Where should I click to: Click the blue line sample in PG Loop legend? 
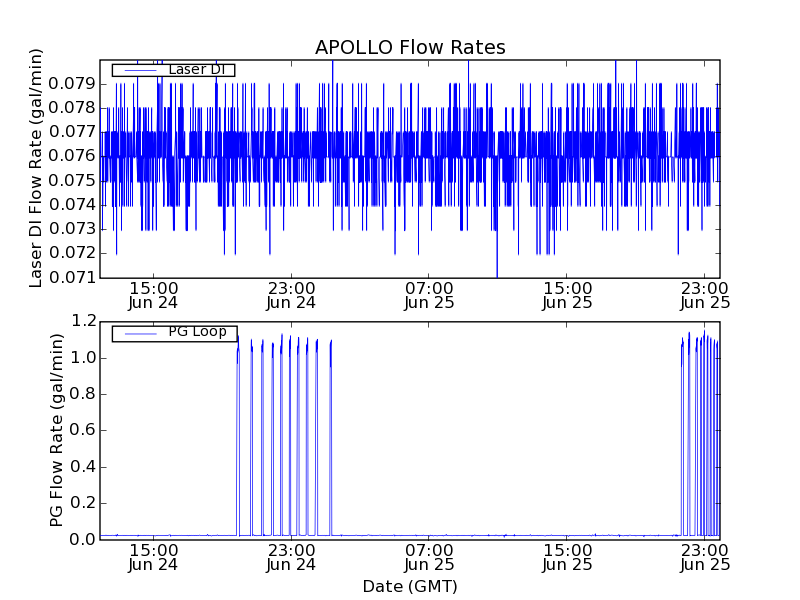point(140,333)
